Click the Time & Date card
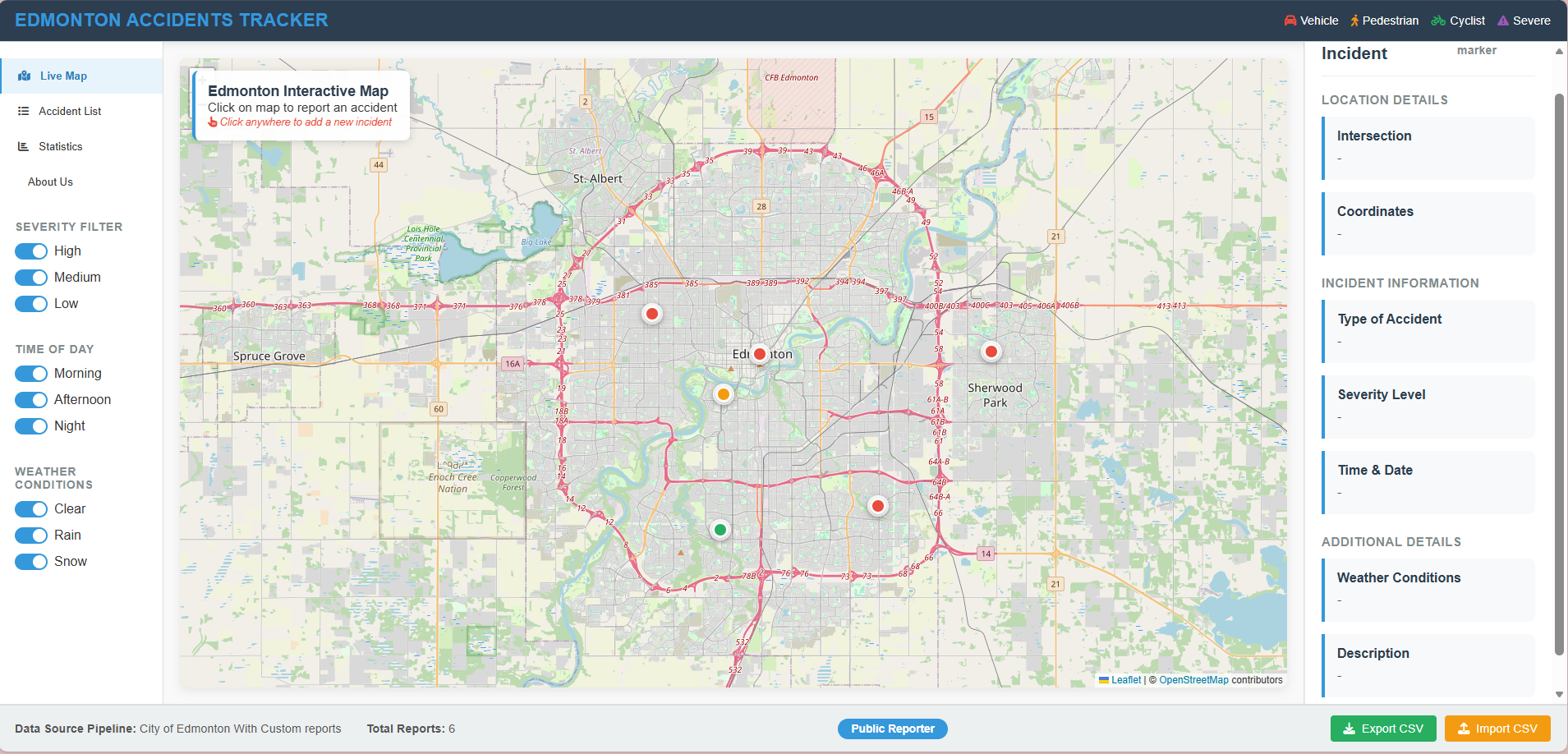Viewport: 1568px width, 754px height. (x=1428, y=482)
